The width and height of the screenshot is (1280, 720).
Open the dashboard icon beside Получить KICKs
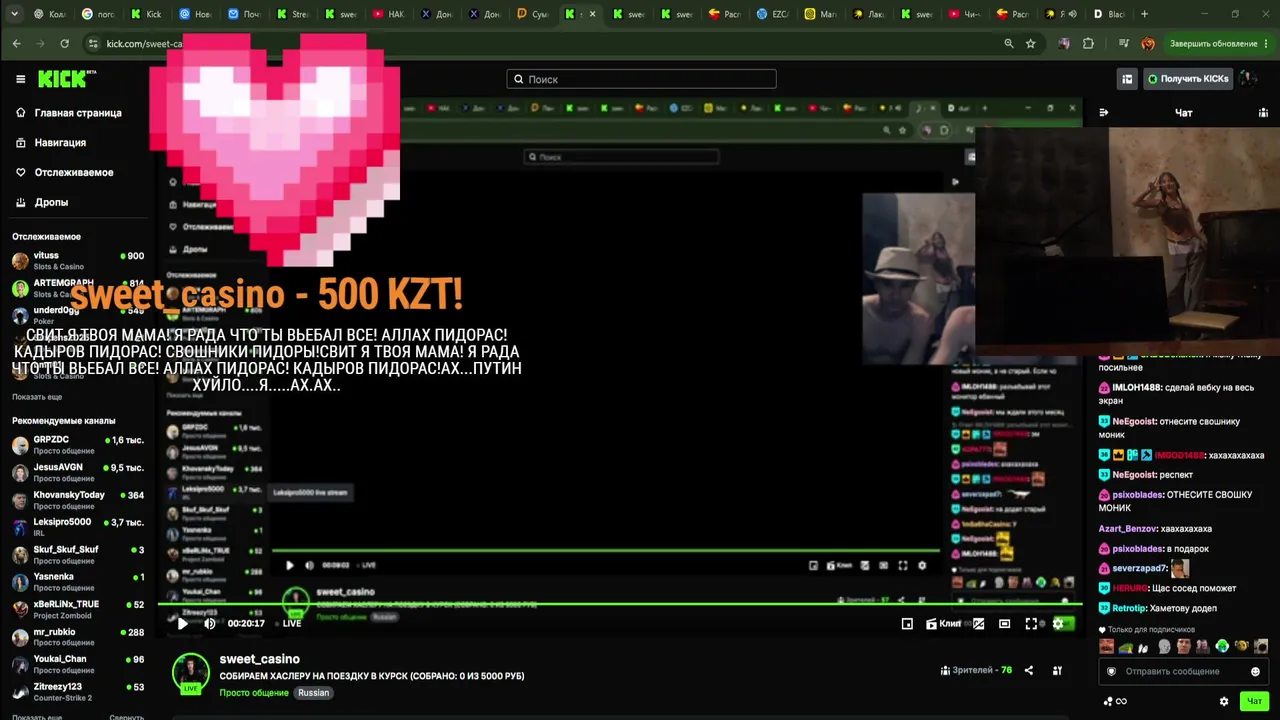1127,79
